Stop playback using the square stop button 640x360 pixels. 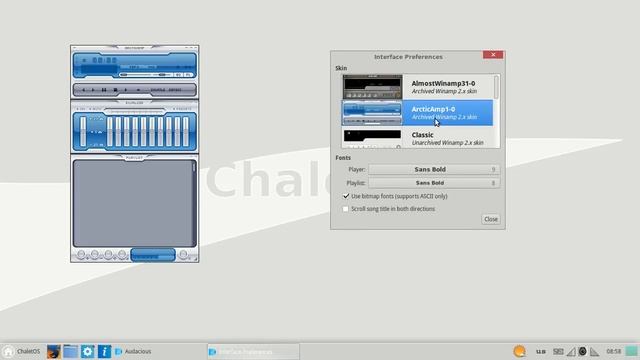coord(116,90)
